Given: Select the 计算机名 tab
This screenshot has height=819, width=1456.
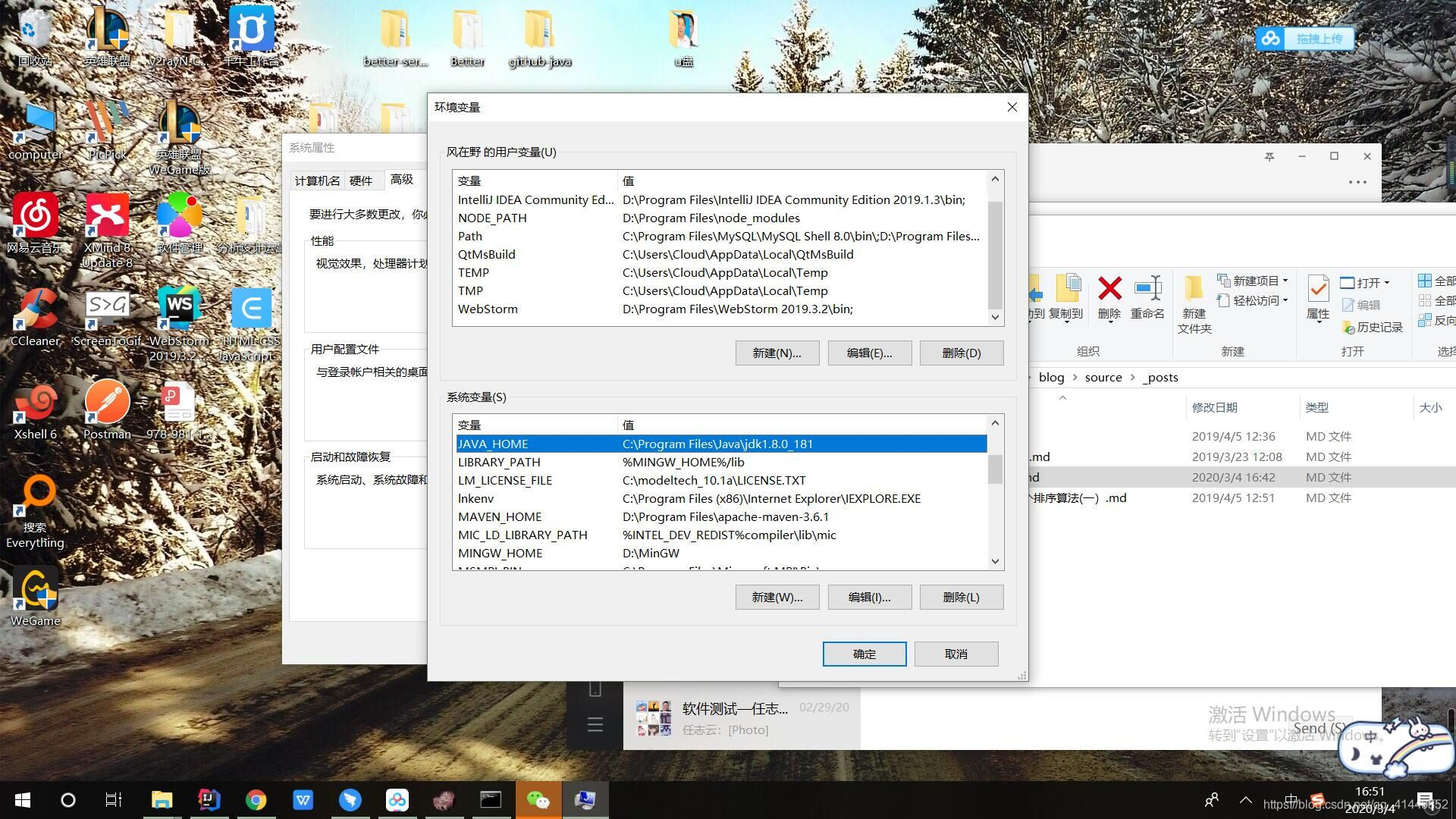Looking at the screenshot, I should pos(316,180).
